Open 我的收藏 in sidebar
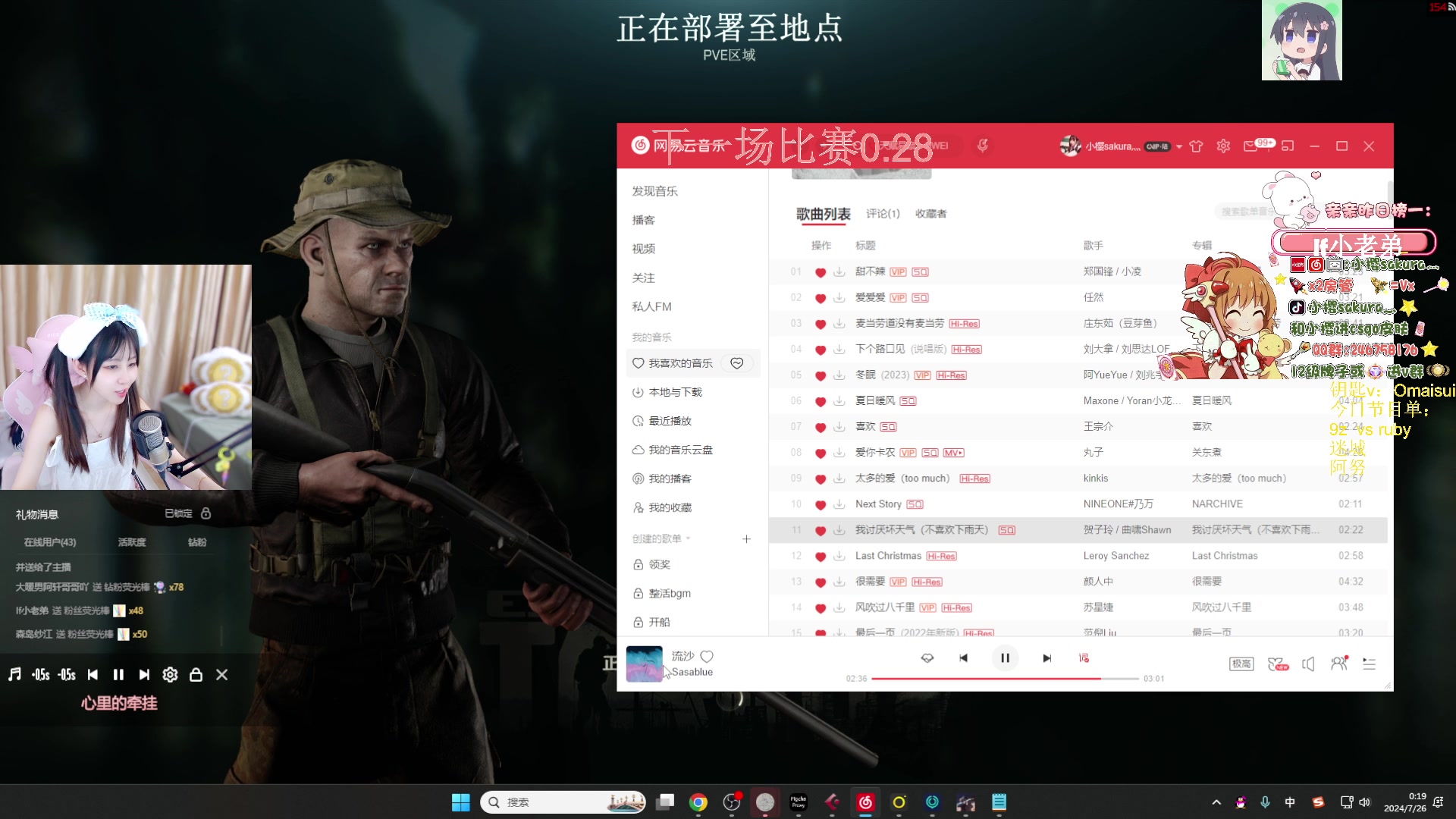Viewport: 1456px width, 819px height. [662, 507]
